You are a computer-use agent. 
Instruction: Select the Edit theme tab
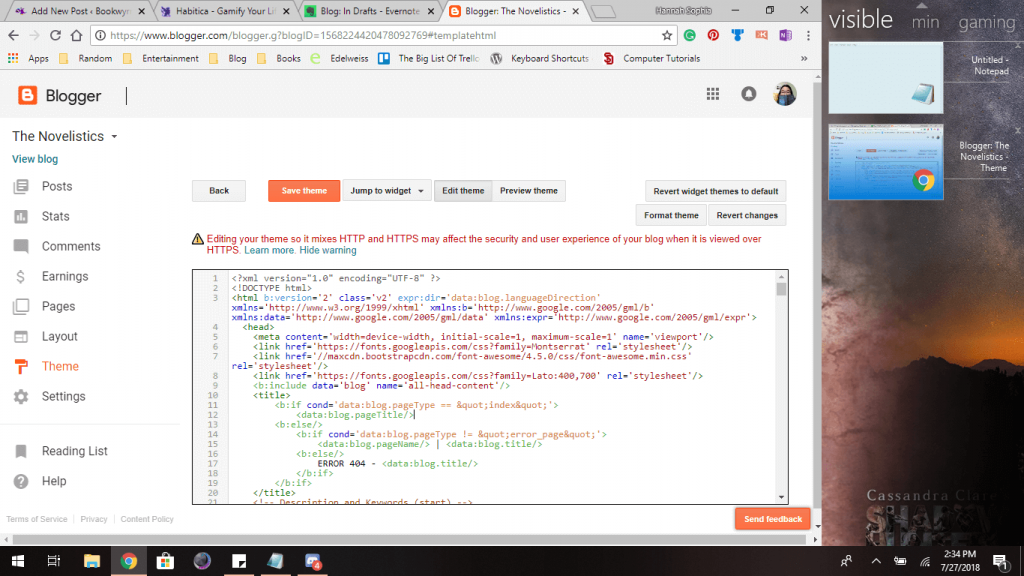pyautogui.click(x=463, y=191)
